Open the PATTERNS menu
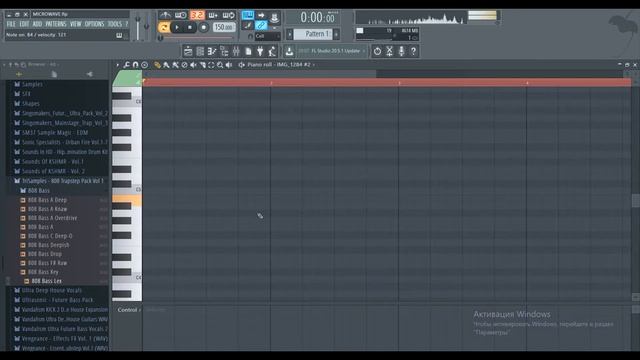 click(56, 24)
